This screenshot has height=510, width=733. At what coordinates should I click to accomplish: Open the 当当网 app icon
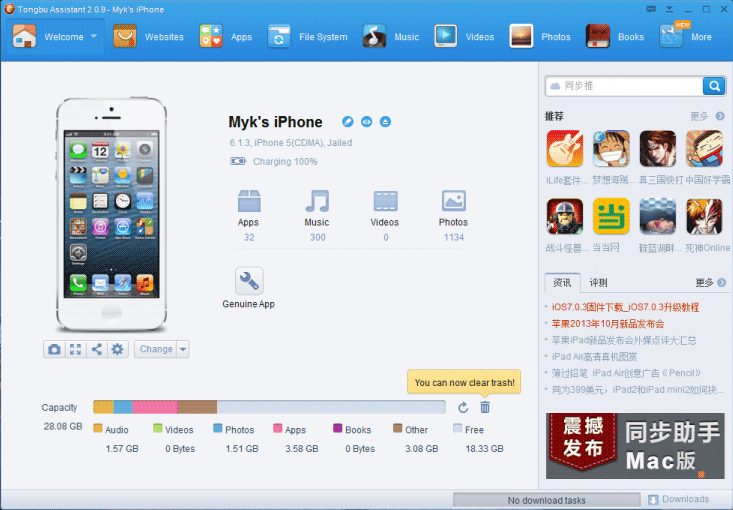(x=611, y=216)
